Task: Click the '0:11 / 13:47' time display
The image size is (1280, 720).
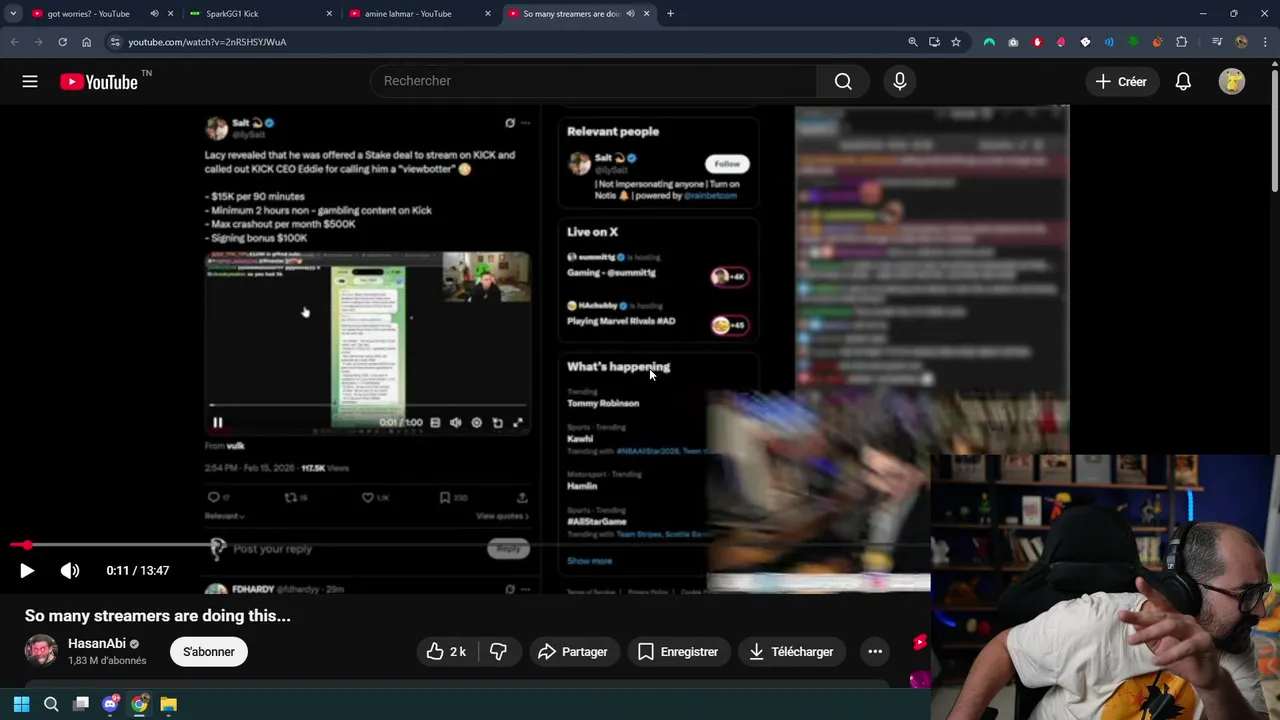Action: click(138, 570)
